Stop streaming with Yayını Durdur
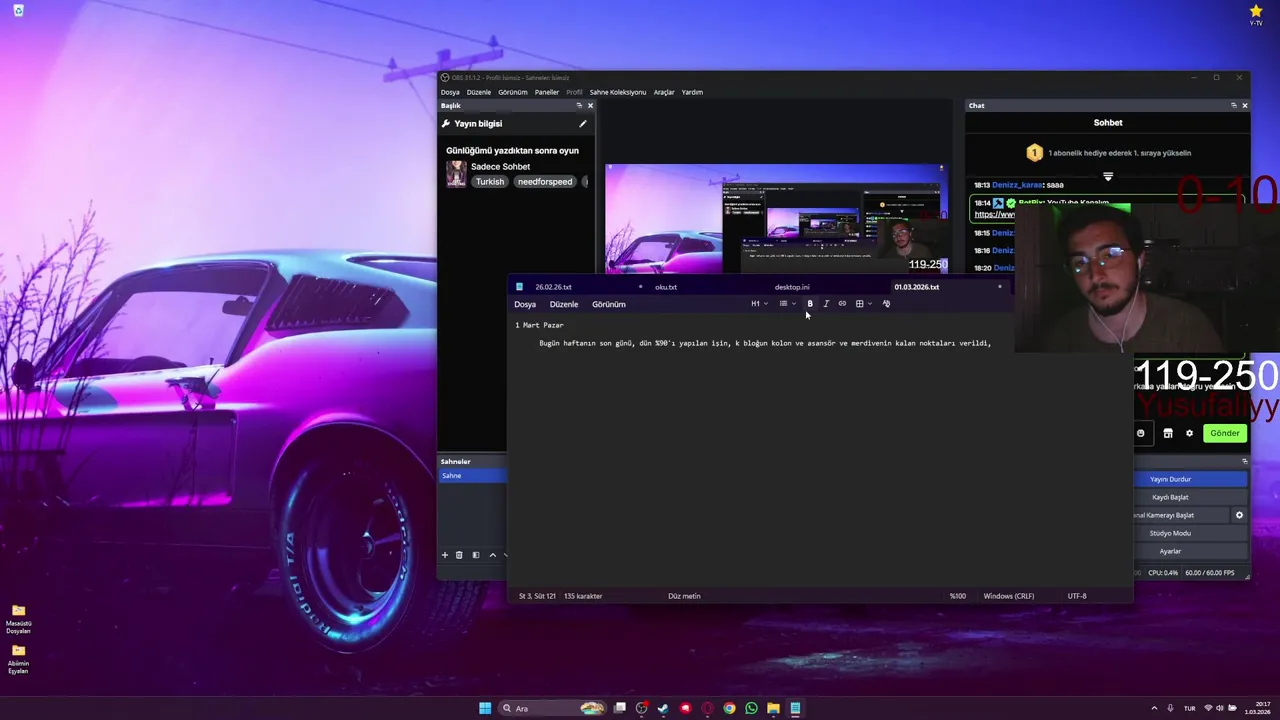This screenshot has width=1280, height=720. 1190,479
